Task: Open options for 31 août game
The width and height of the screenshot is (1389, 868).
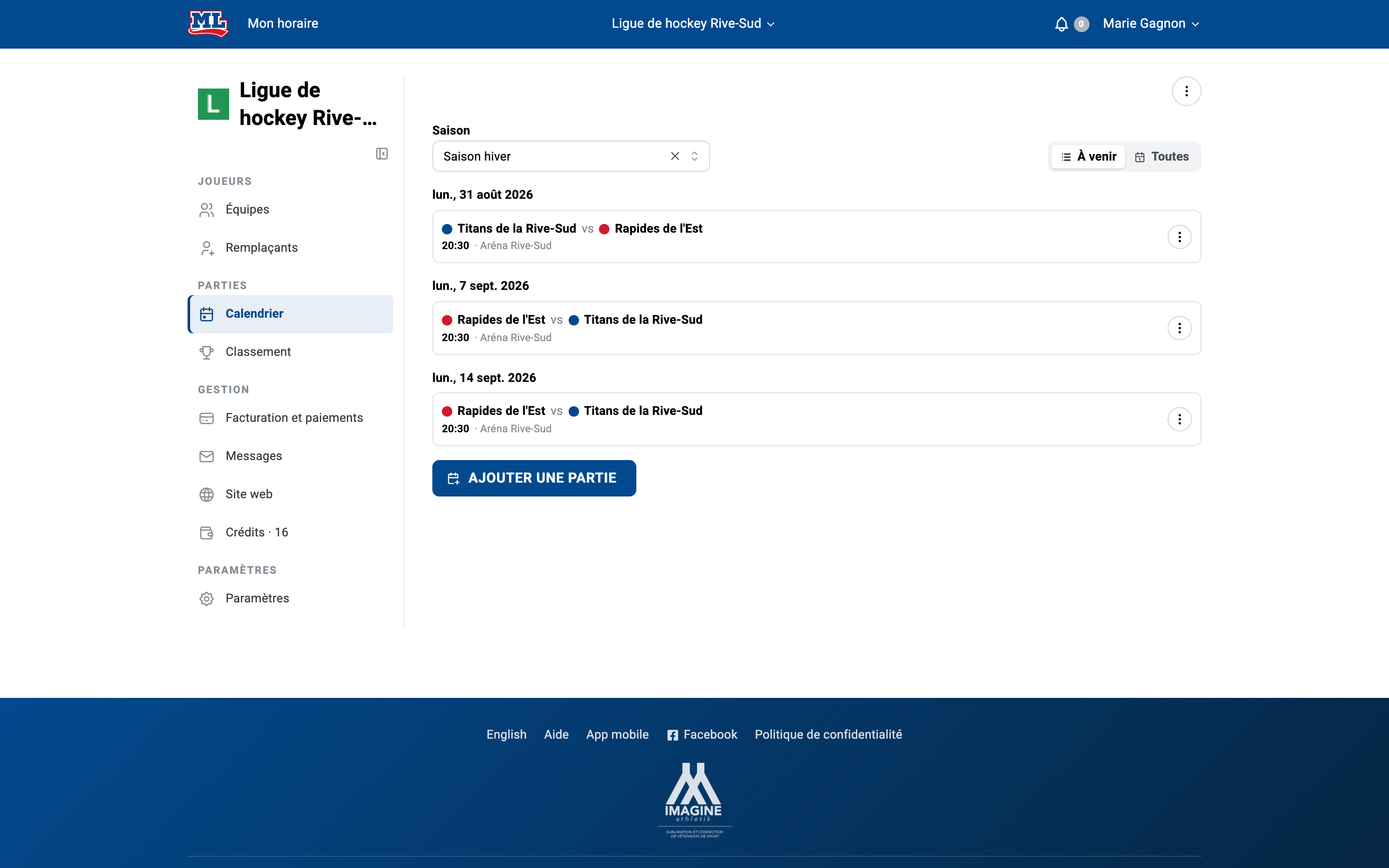Action: [1179, 237]
